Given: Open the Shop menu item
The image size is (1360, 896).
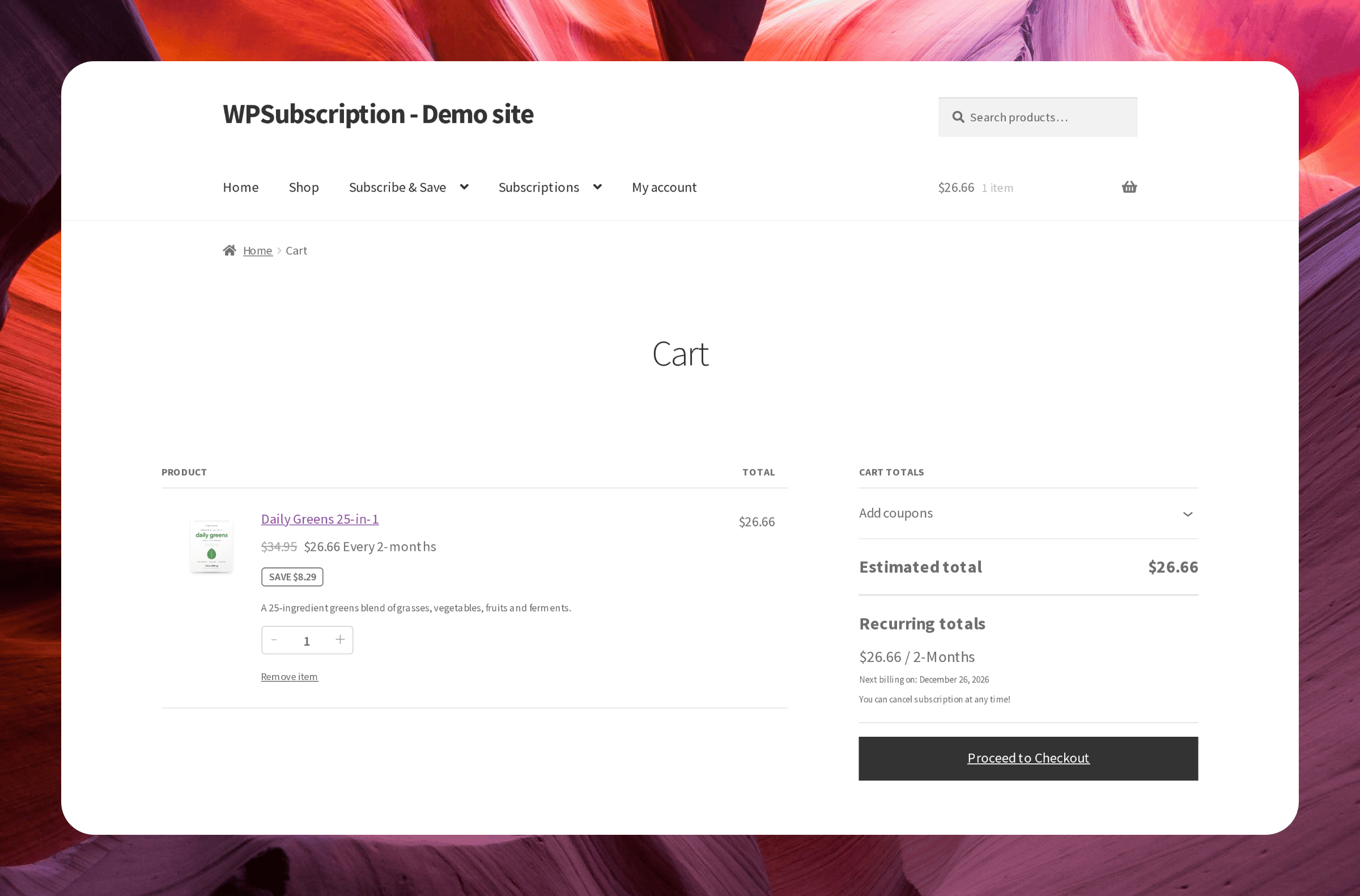Looking at the screenshot, I should click(x=303, y=188).
